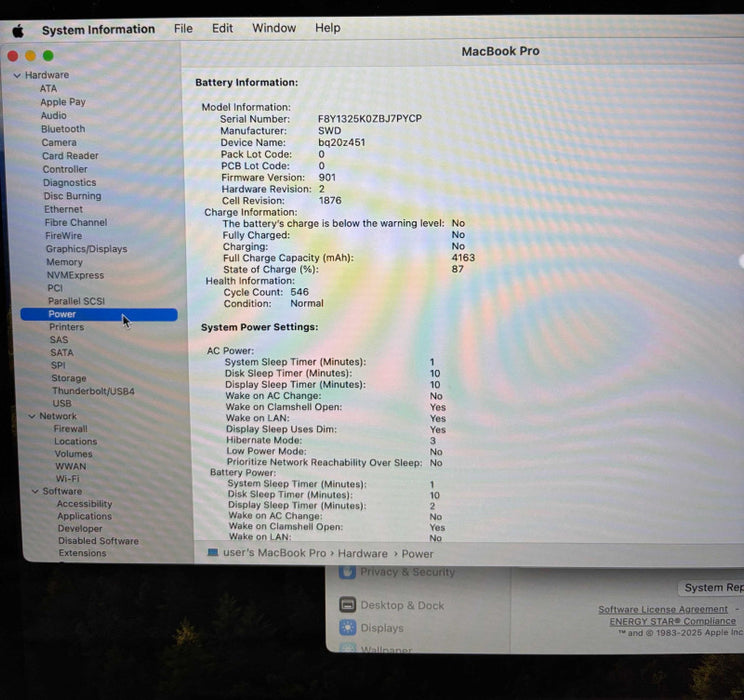Select Bluetooth in the sidebar

coord(63,129)
